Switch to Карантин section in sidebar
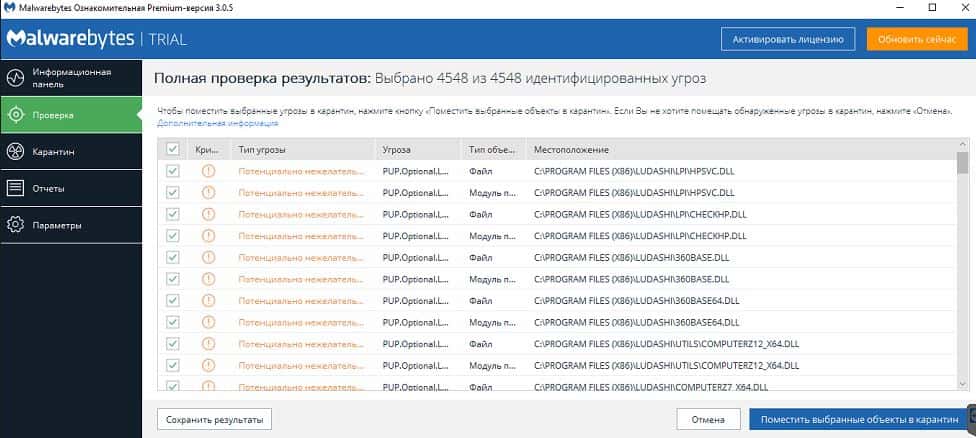This screenshot has height=438, width=976. (54, 152)
